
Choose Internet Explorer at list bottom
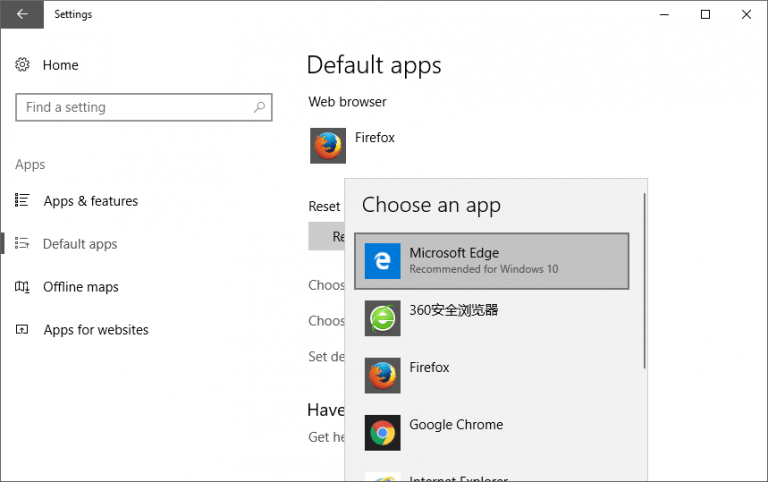(458, 476)
